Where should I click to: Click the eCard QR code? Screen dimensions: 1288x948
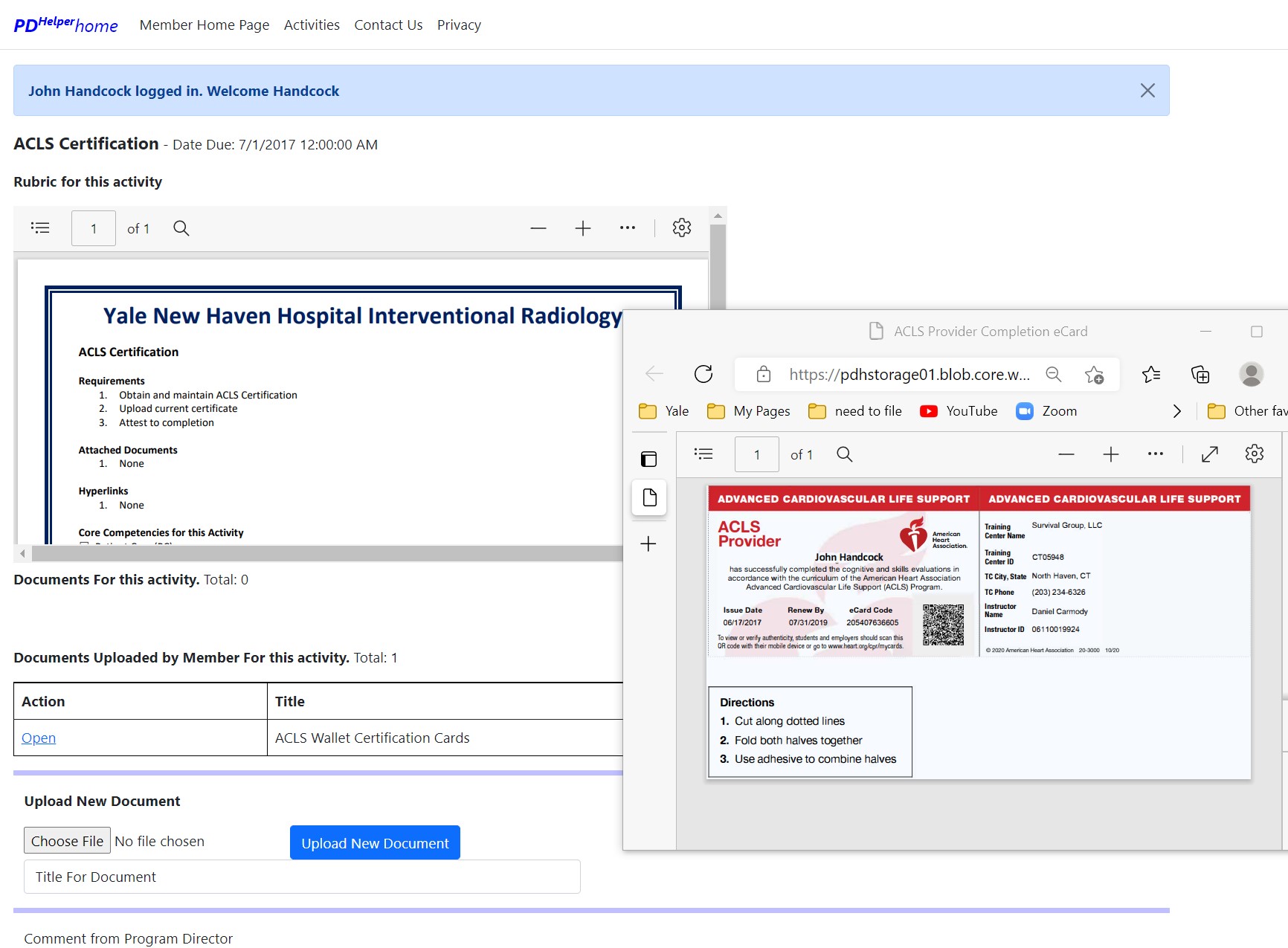(943, 625)
